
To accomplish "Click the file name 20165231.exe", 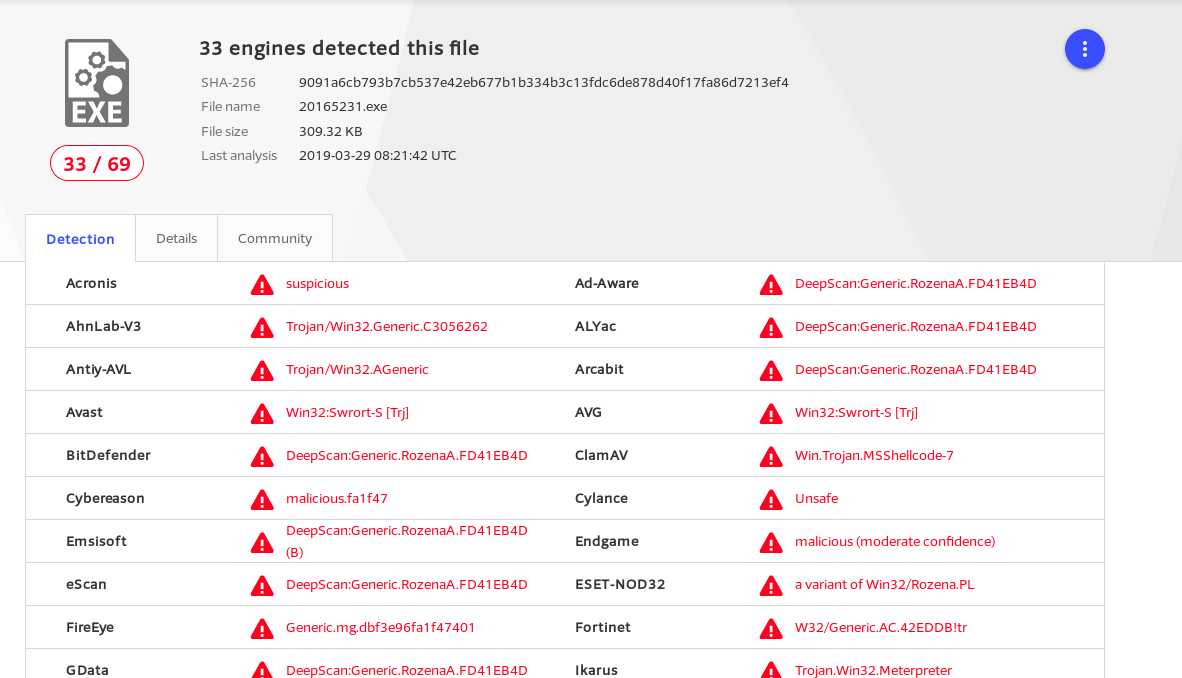I will coord(343,106).
